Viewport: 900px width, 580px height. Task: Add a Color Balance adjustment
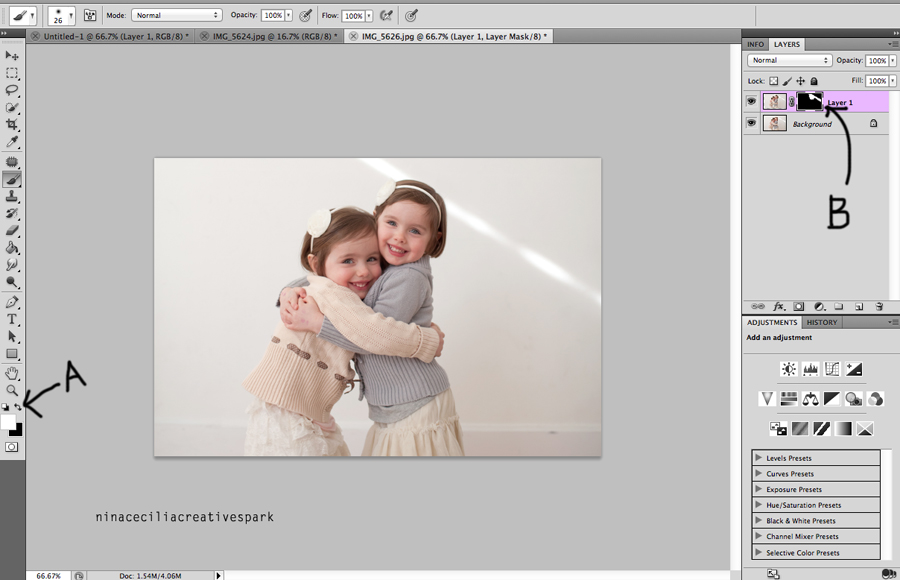click(x=810, y=398)
